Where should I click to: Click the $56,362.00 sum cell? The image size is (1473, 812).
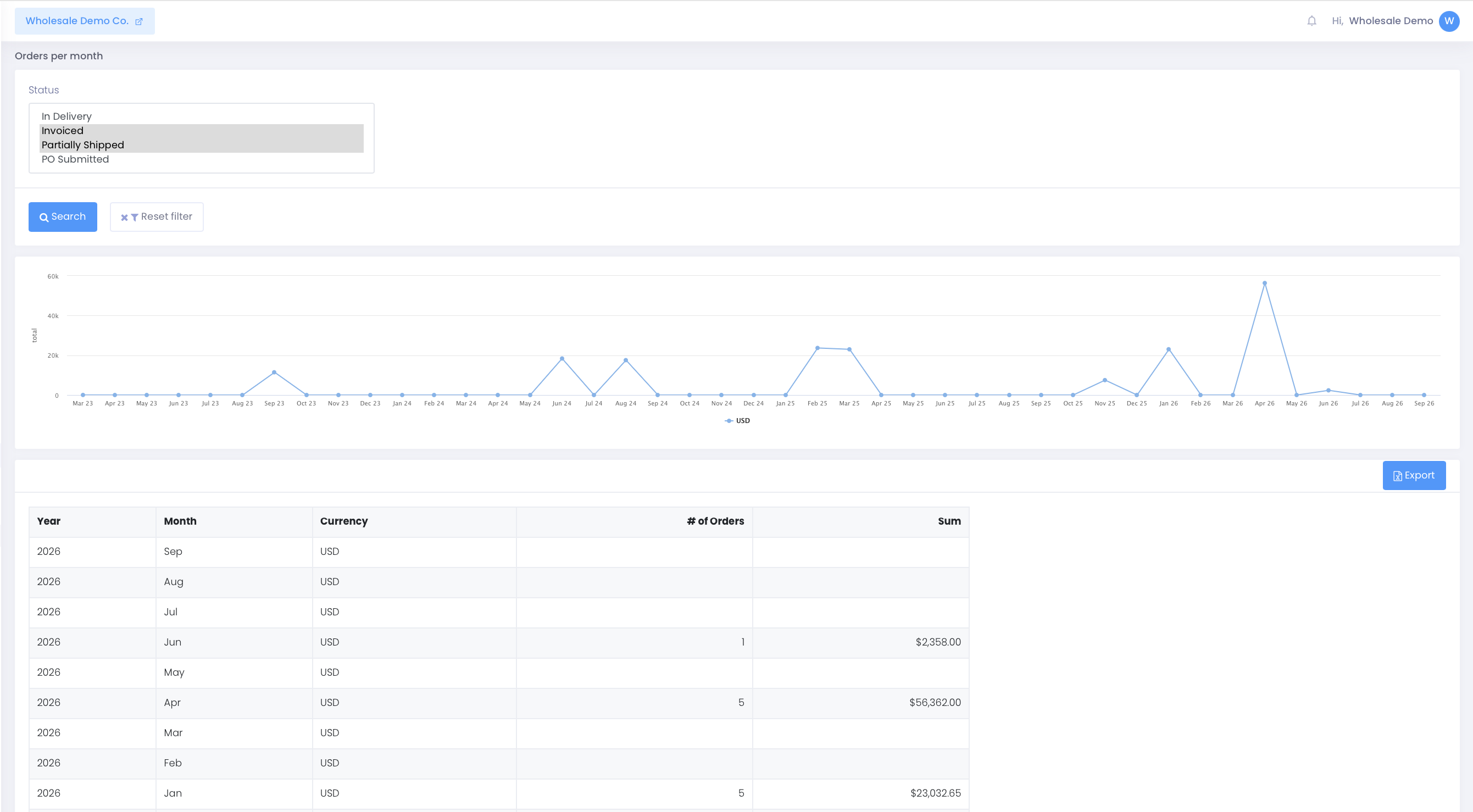860,703
